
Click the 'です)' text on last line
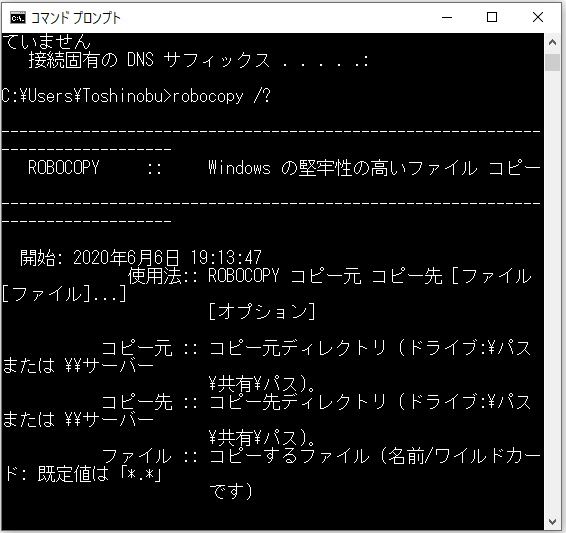231,492
